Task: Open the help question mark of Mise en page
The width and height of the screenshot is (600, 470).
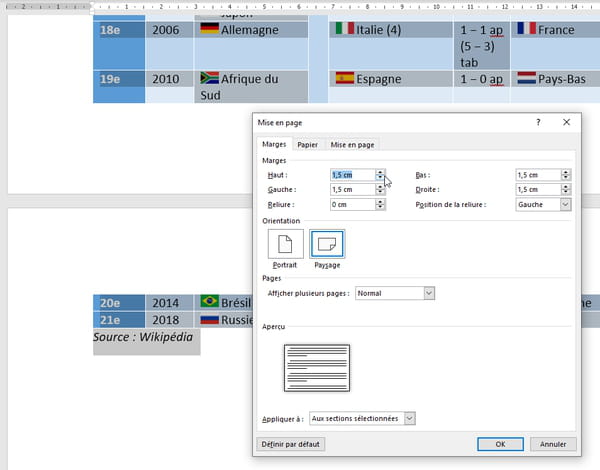Action: coord(538,122)
